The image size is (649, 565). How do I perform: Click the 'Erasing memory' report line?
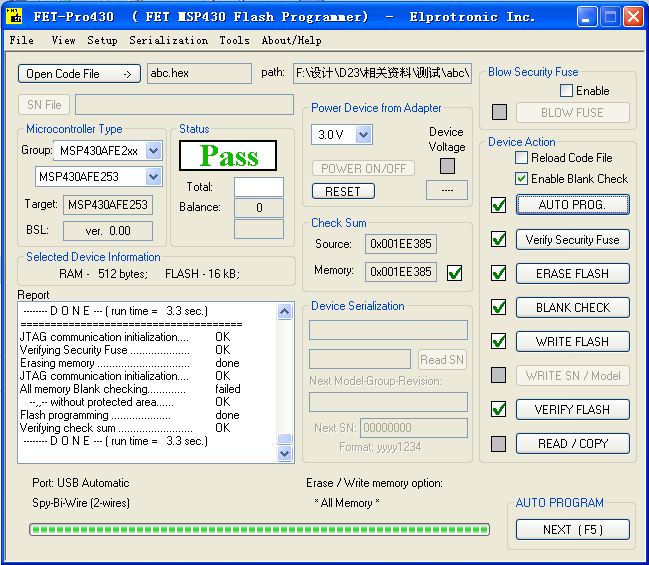click(x=130, y=363)
